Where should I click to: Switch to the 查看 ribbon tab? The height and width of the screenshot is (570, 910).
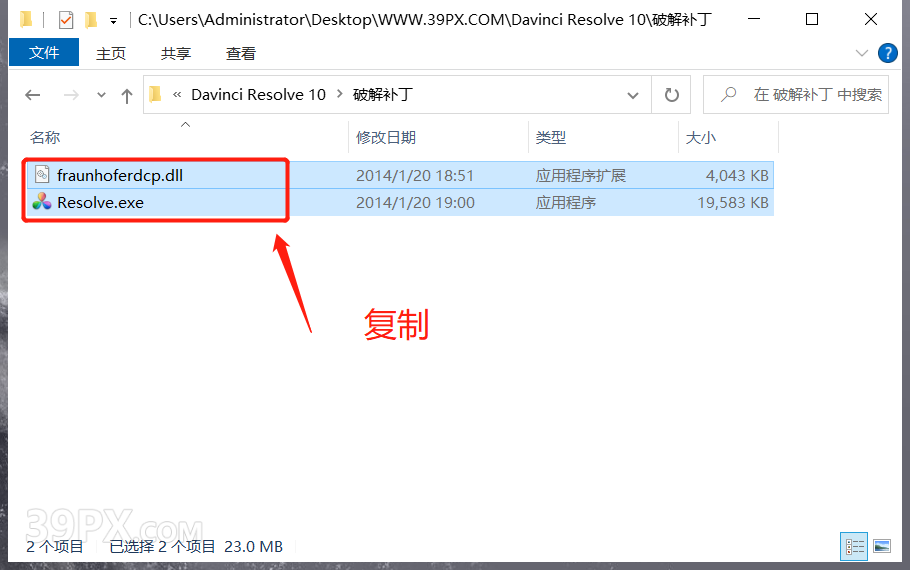241,53
